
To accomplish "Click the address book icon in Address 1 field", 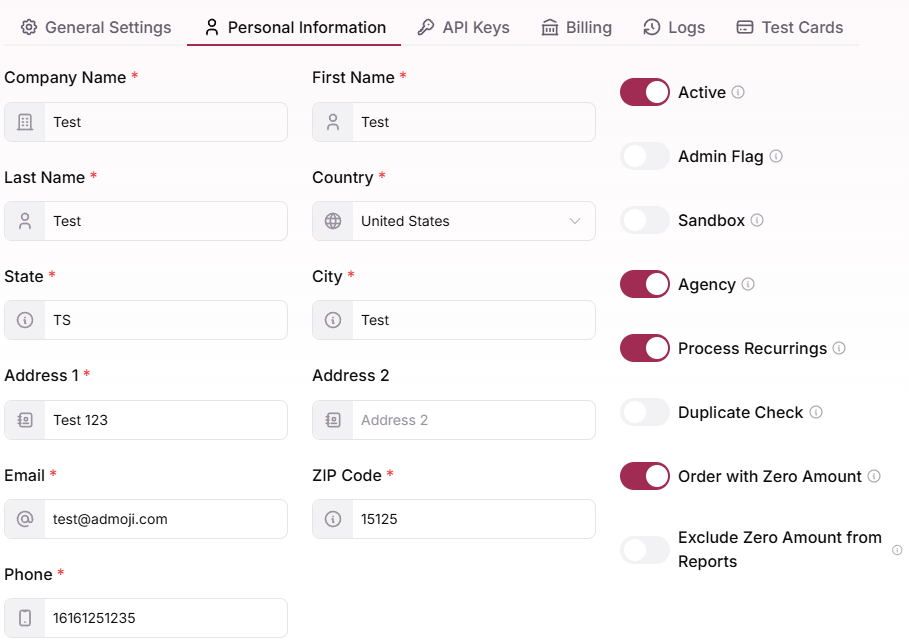I will pos(25,420).
